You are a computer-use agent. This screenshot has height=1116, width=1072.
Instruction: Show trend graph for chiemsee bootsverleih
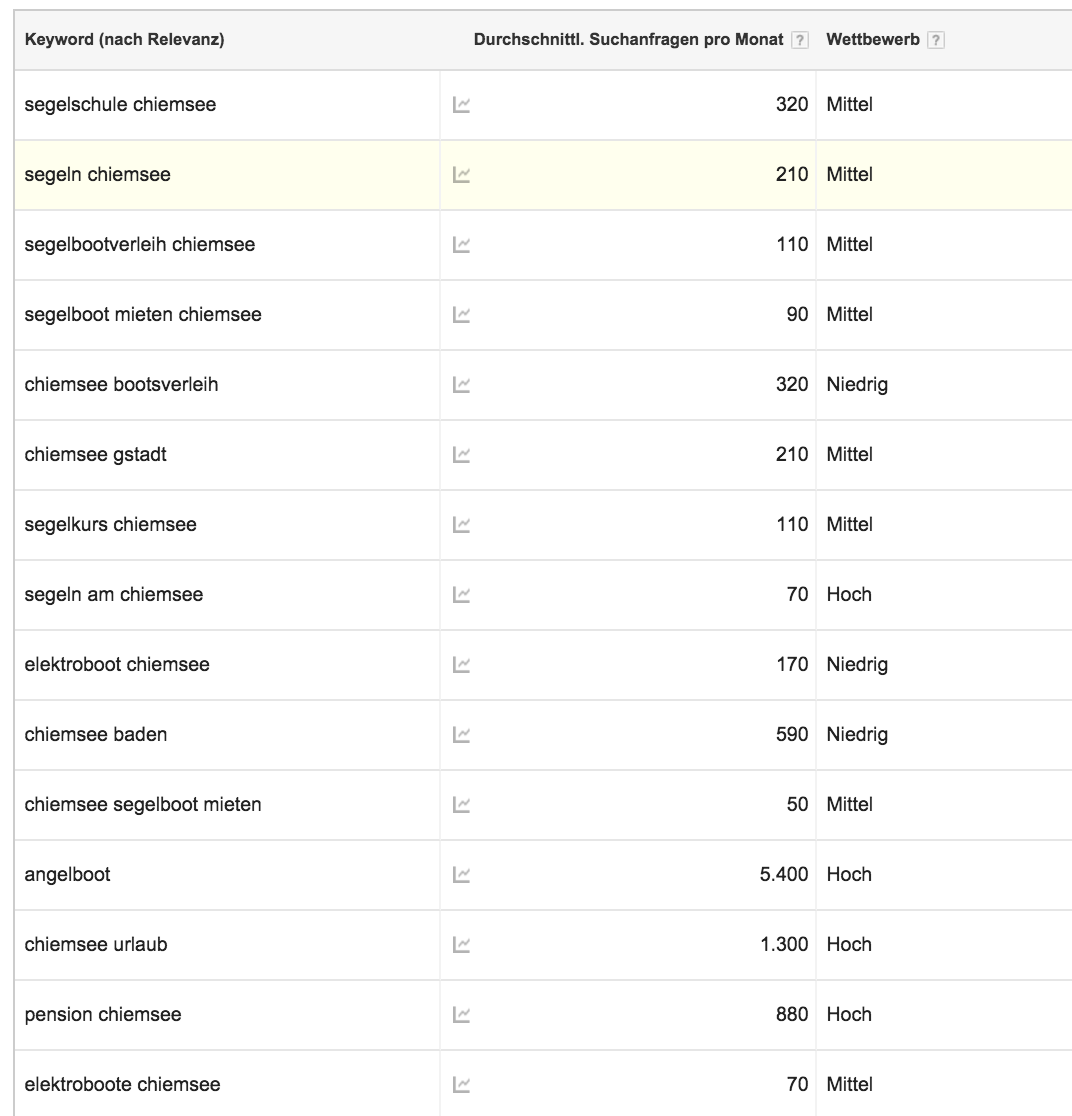pyautogui.click(x=461, y=385)
